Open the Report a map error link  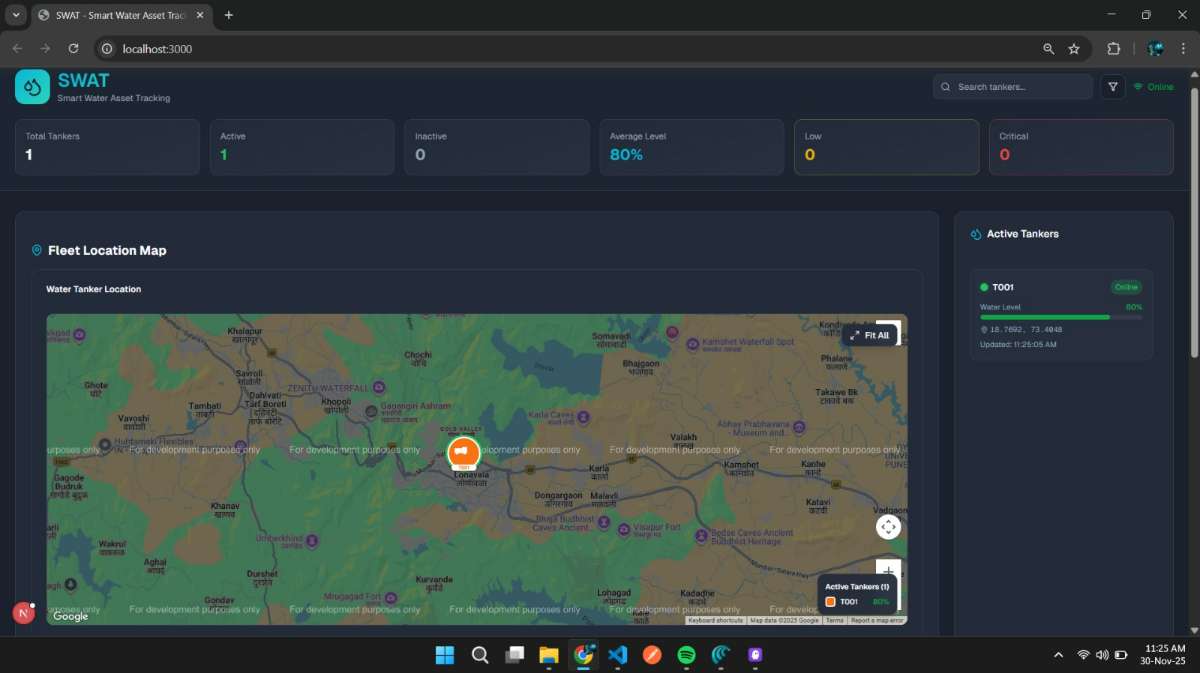pos(877,620)
